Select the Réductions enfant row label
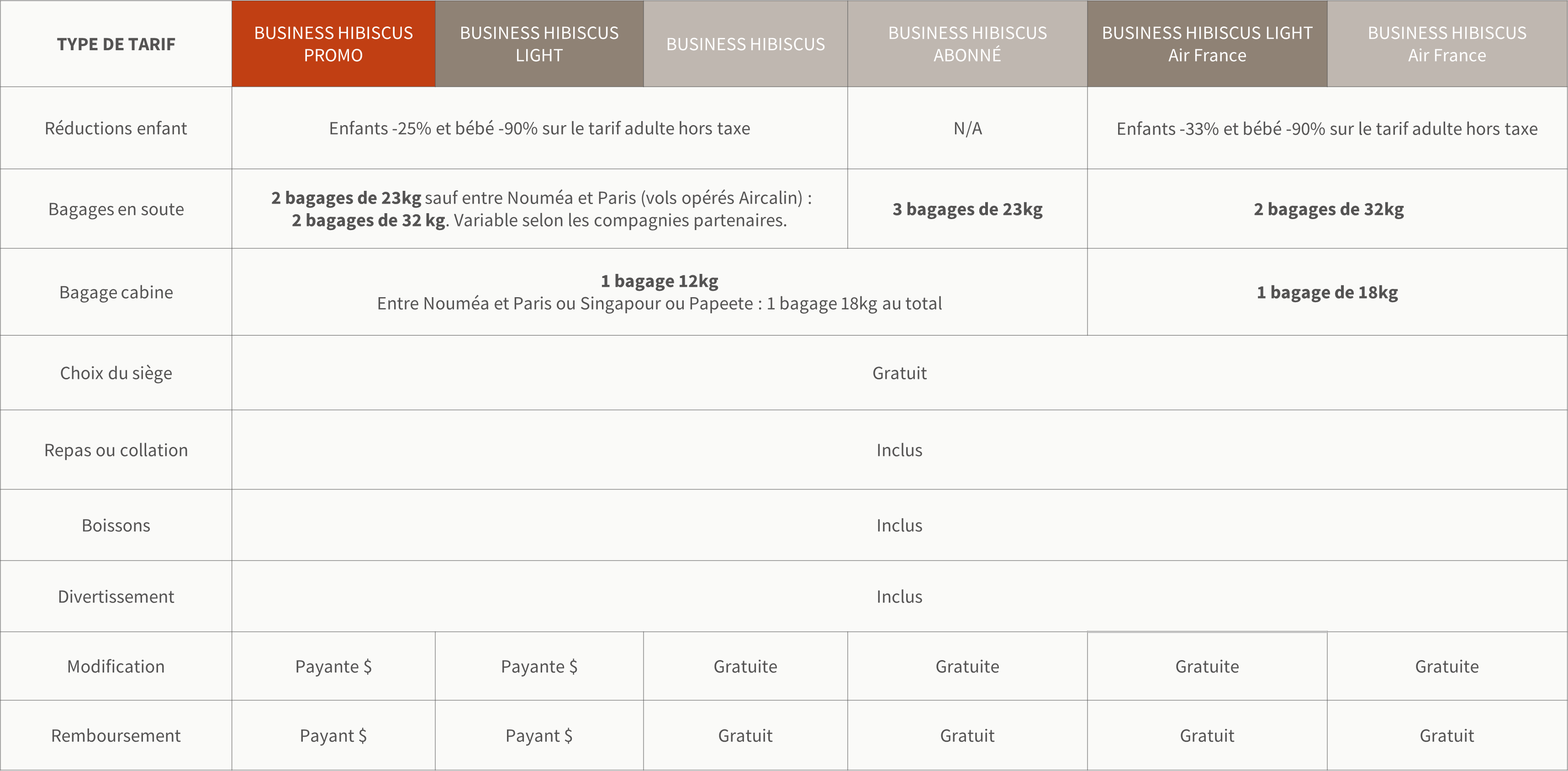The width and height of the screenshot is (1568, 771). pyautogui.click(x=116, y=128)
